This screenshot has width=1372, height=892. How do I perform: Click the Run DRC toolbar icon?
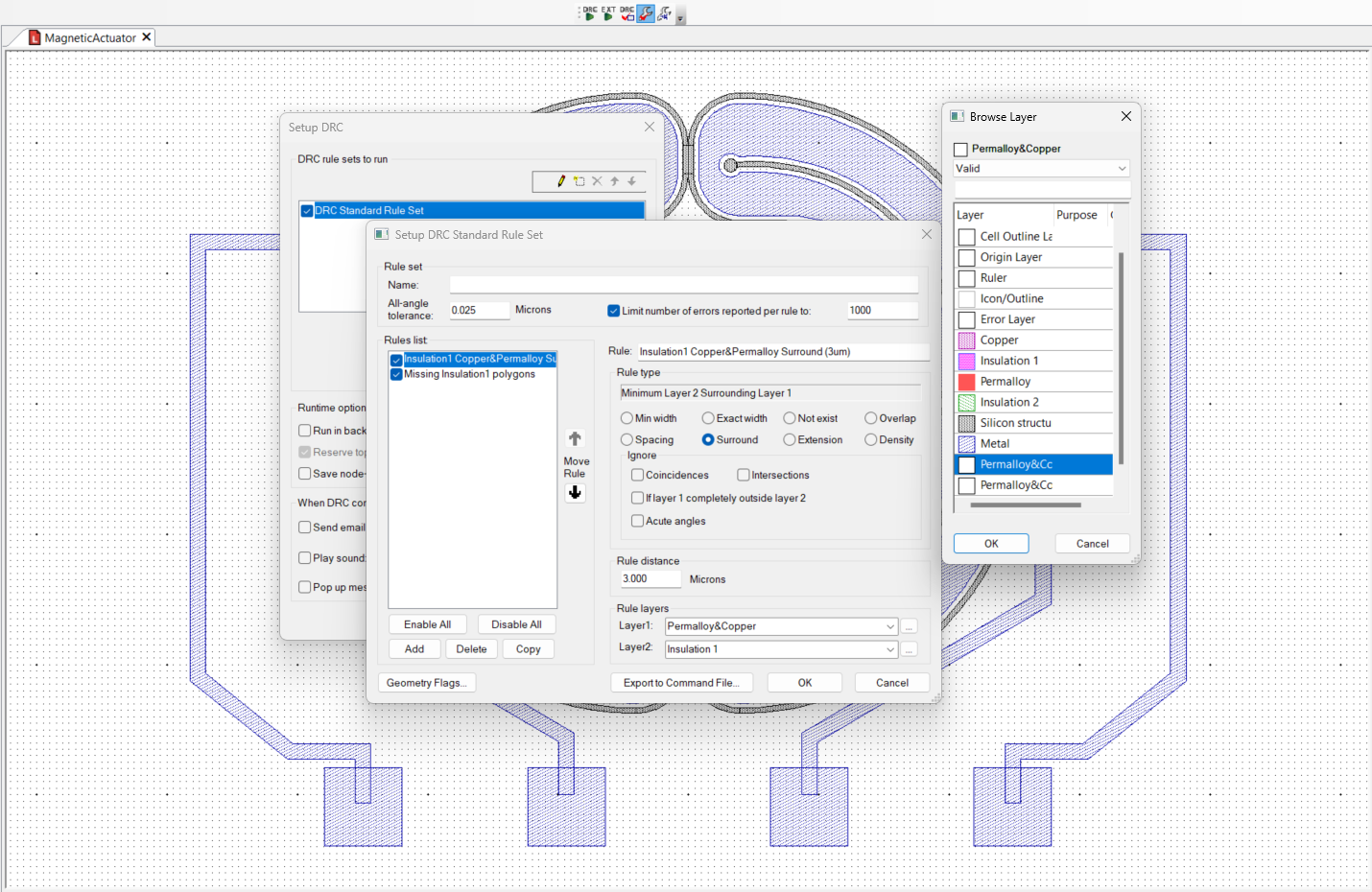tap(589, 13)
